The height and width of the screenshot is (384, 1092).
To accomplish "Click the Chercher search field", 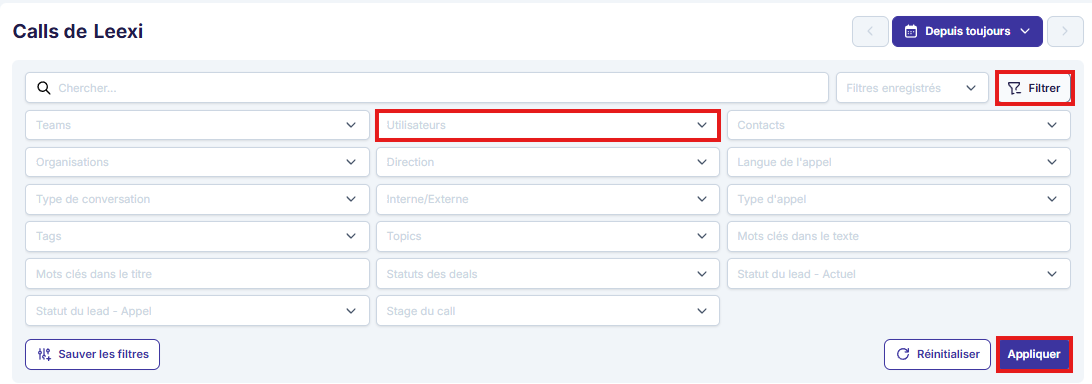I will coord(427,89).
